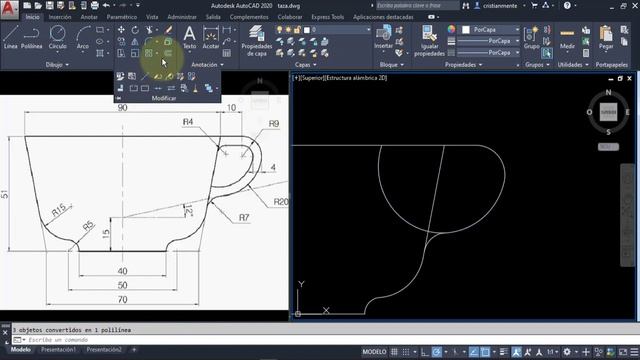
Task: Switch to the Paramétrico tab
Action: (122, 17)
